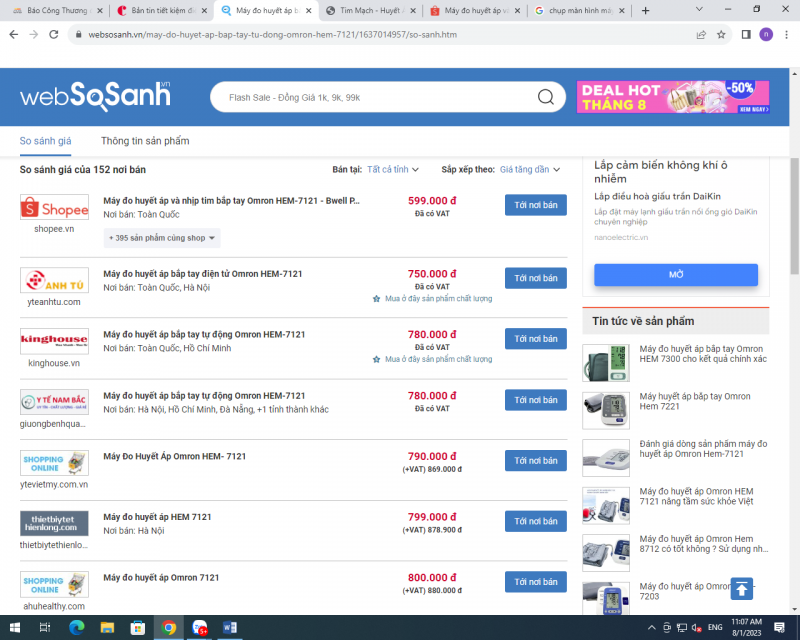Image resolution: width=800 pixels, height=640 pixels.
Task: Open a new browser tab
Action: click(645, 11)
